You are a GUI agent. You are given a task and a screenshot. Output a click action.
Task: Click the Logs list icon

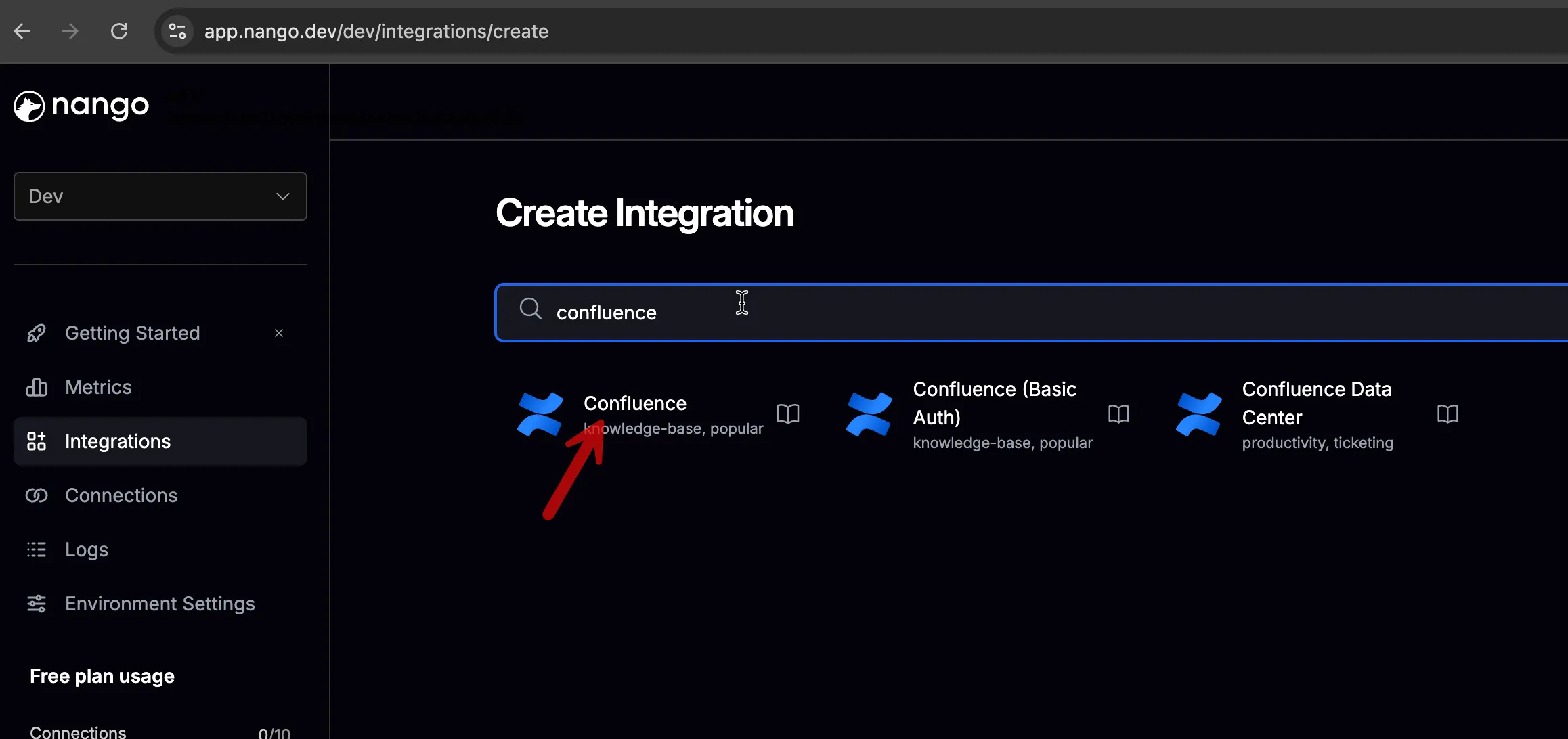37,550
